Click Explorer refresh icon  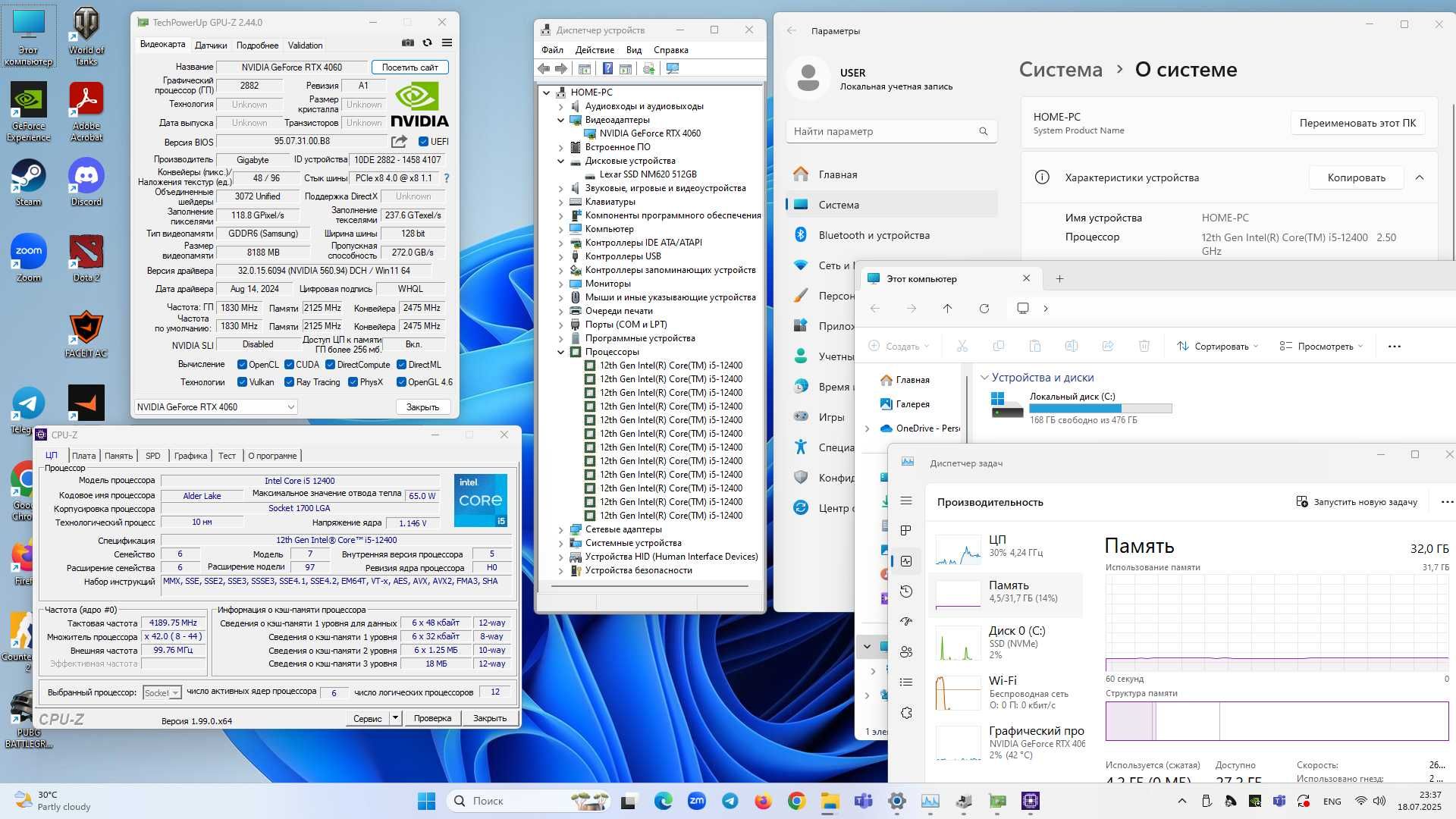click(x=984, y=309)
